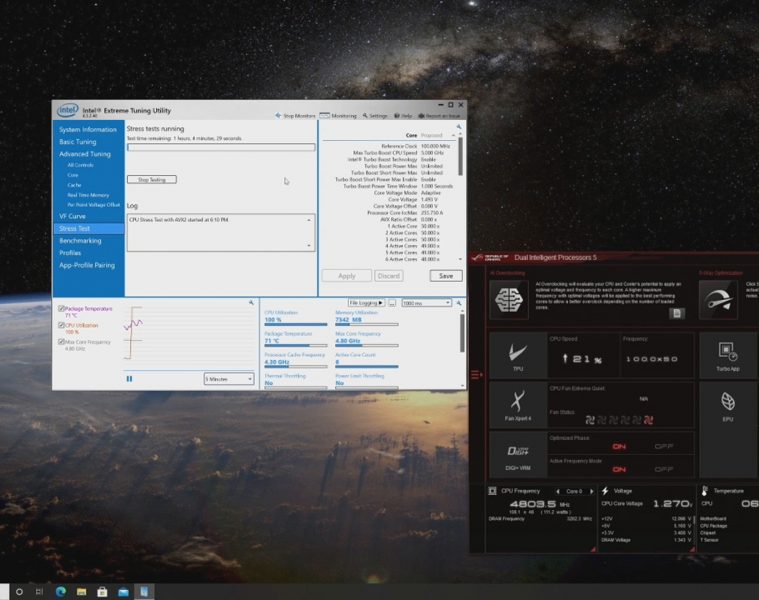Click settings summary vertical scrollbar
Viewport: 759px width, 600px height.
460,157
